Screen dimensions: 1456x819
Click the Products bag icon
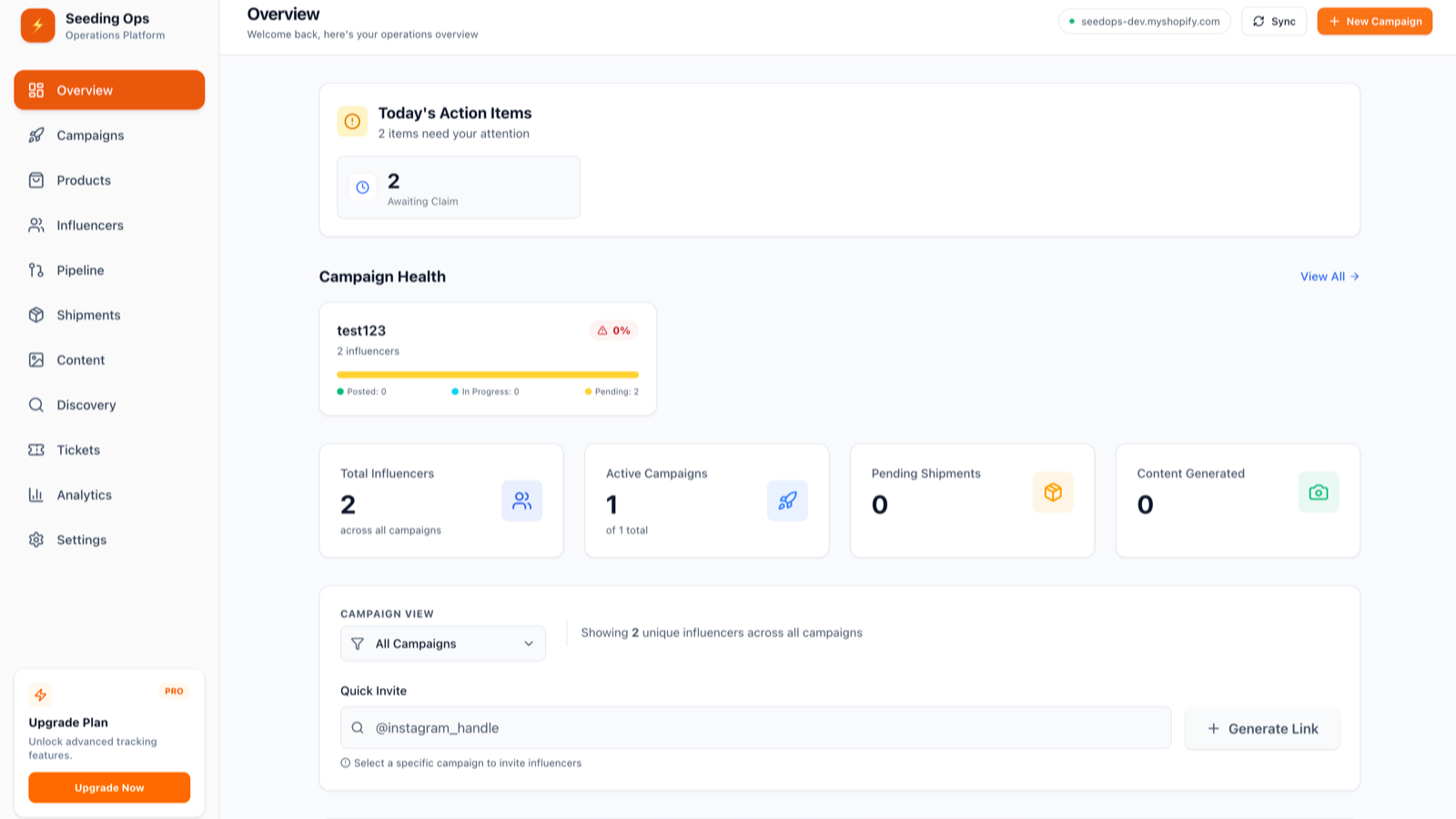click(36, 180)
